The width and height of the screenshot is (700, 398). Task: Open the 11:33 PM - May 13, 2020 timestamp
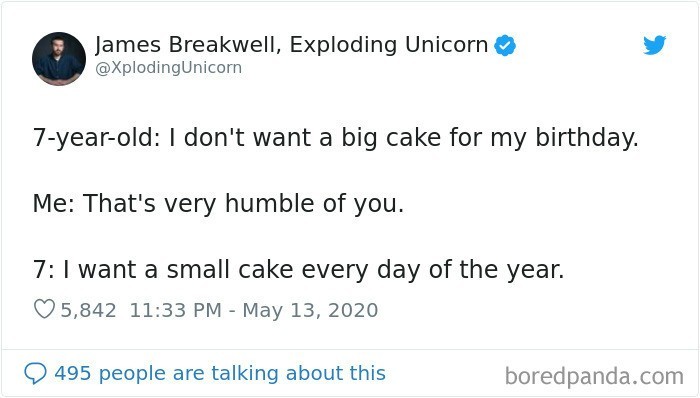click(x=254, y=310)
